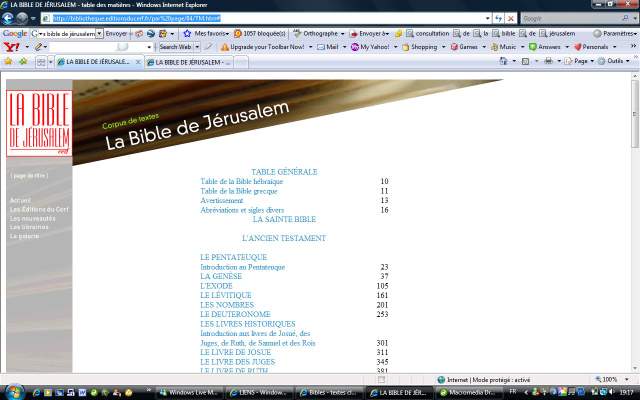Open Windows Live M... taskbar window
The height and width of the screenshot is (400, 640).
click(x=190, y=392)
